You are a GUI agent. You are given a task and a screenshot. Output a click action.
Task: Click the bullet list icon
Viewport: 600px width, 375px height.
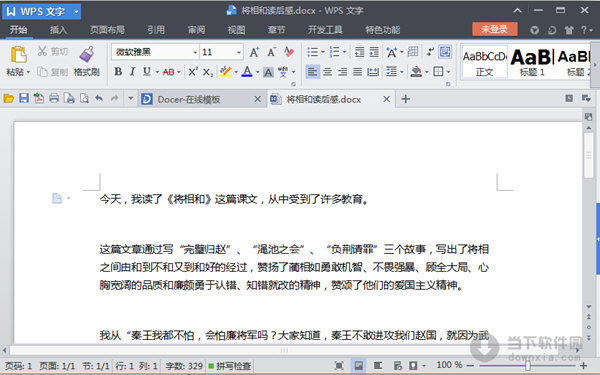click(x=313, y=52)
